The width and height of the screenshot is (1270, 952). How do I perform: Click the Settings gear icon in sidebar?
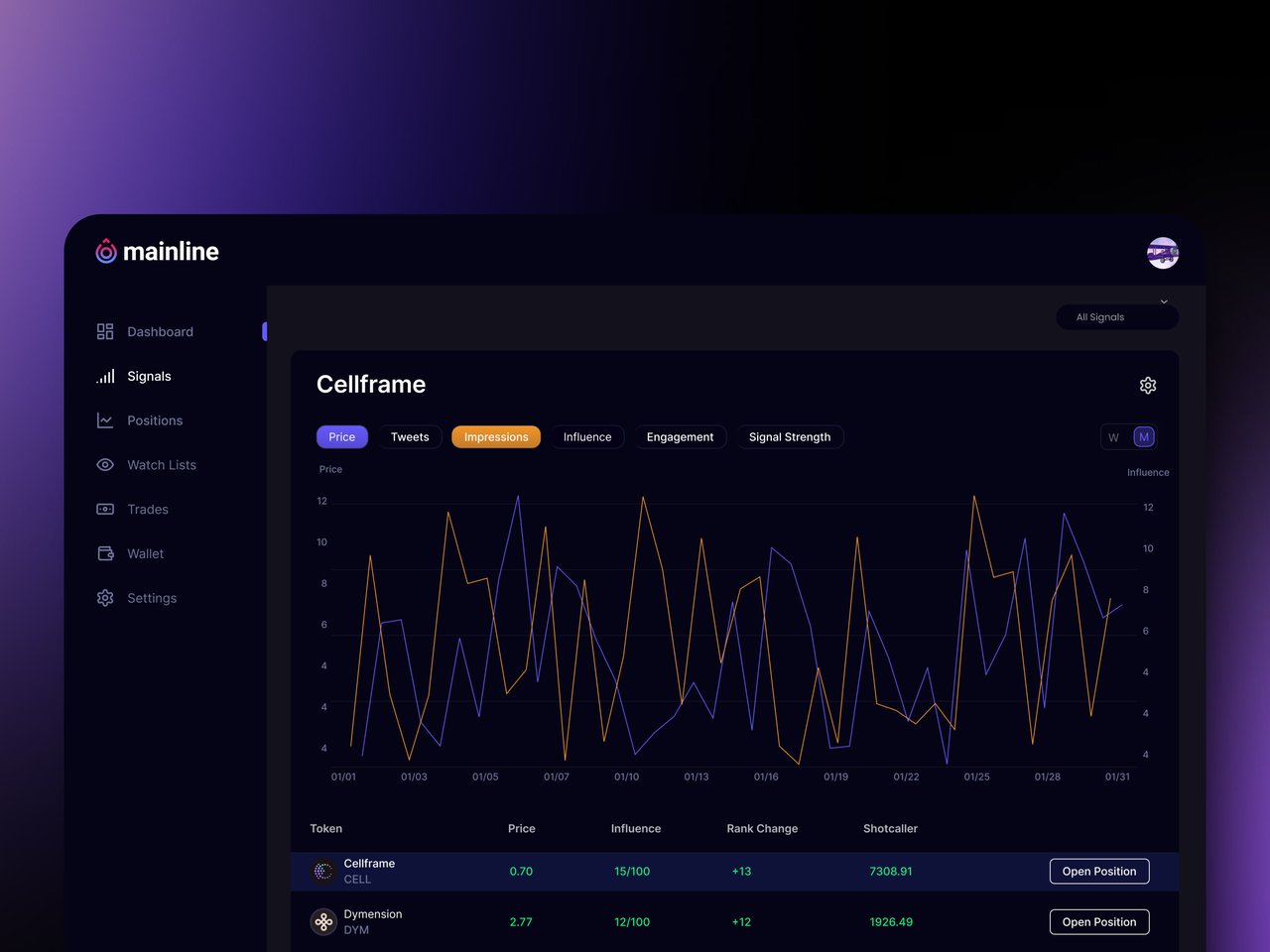tap(105, 598)
